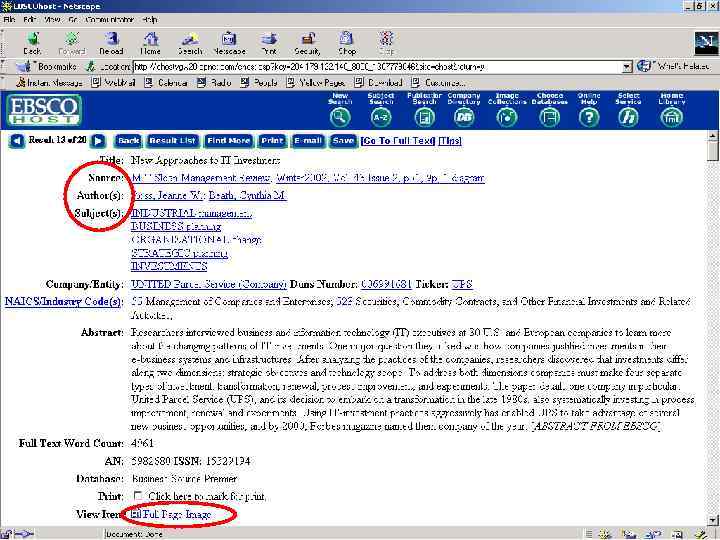The height and width of the screenshot is (540, 720).
Task: Open the Tips link
Action: [x=450, y=141]
